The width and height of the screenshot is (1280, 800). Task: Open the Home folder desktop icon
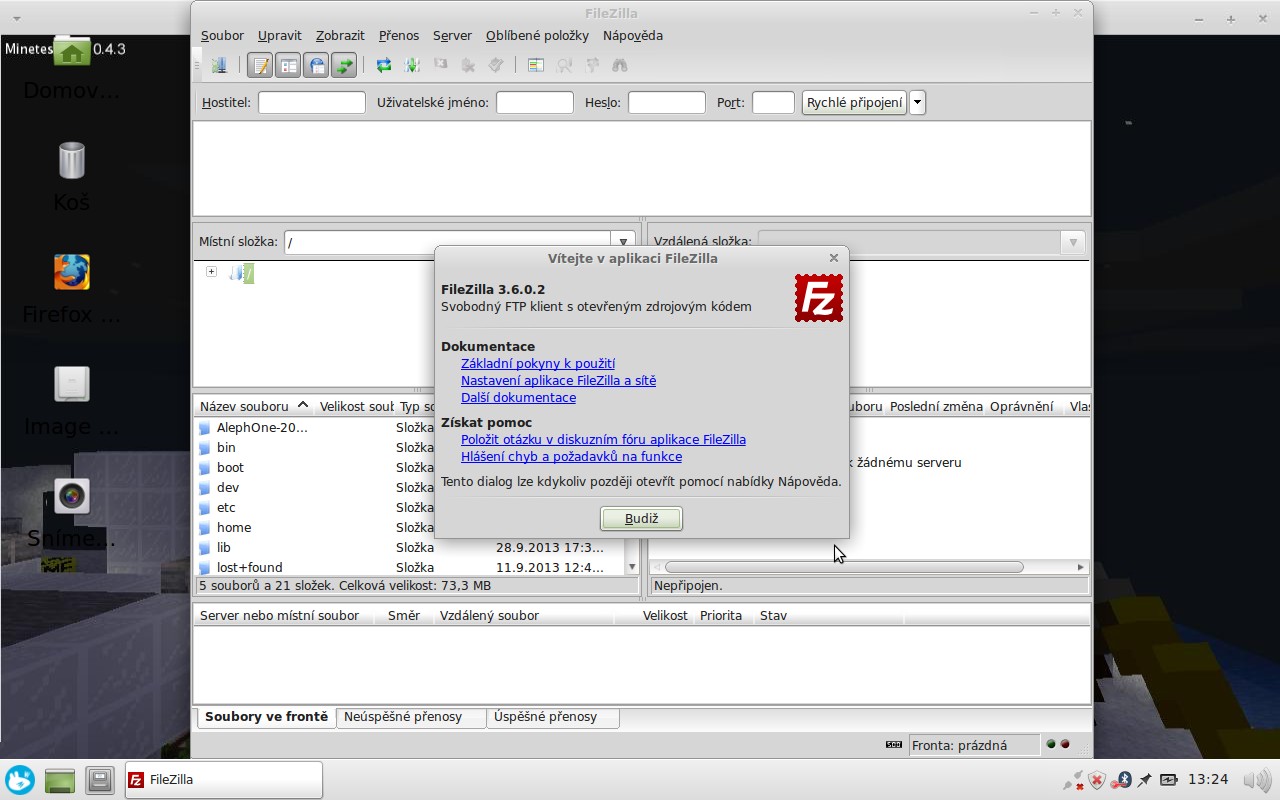click(71, 52)
